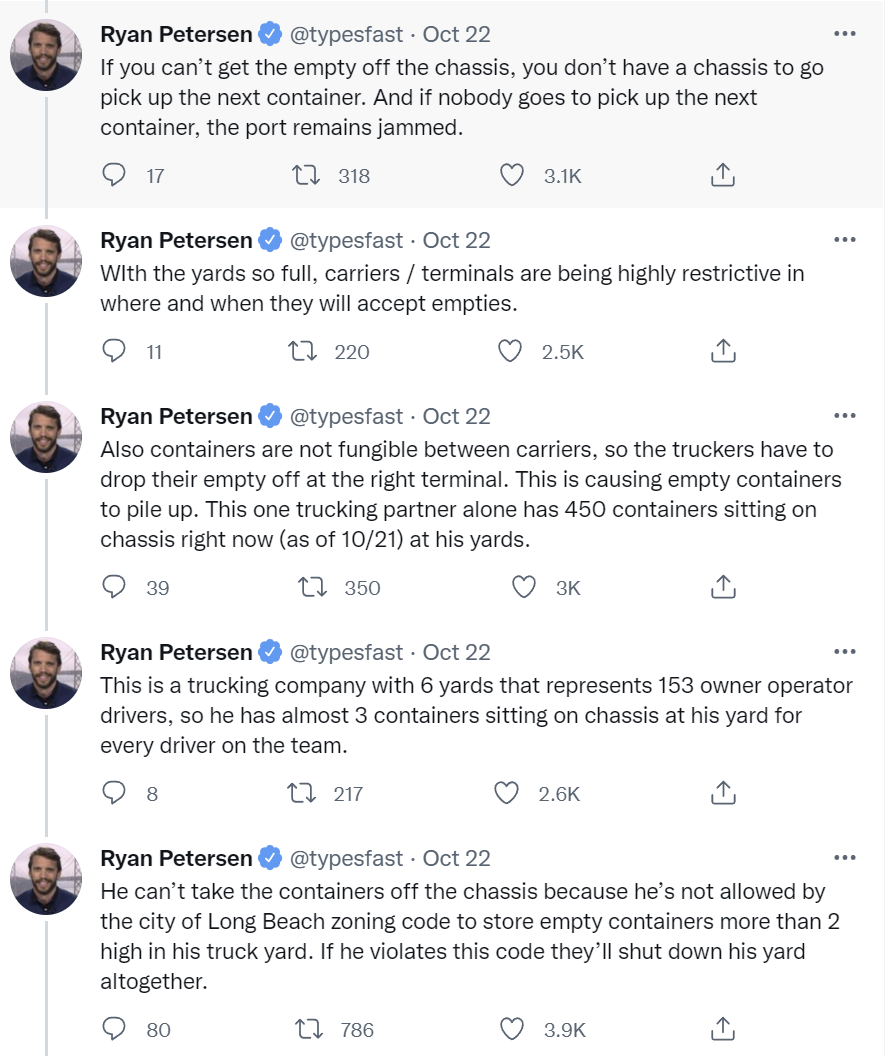
Task: Reply to the tweet with 11 replies
Action: (x=115, y=352)
